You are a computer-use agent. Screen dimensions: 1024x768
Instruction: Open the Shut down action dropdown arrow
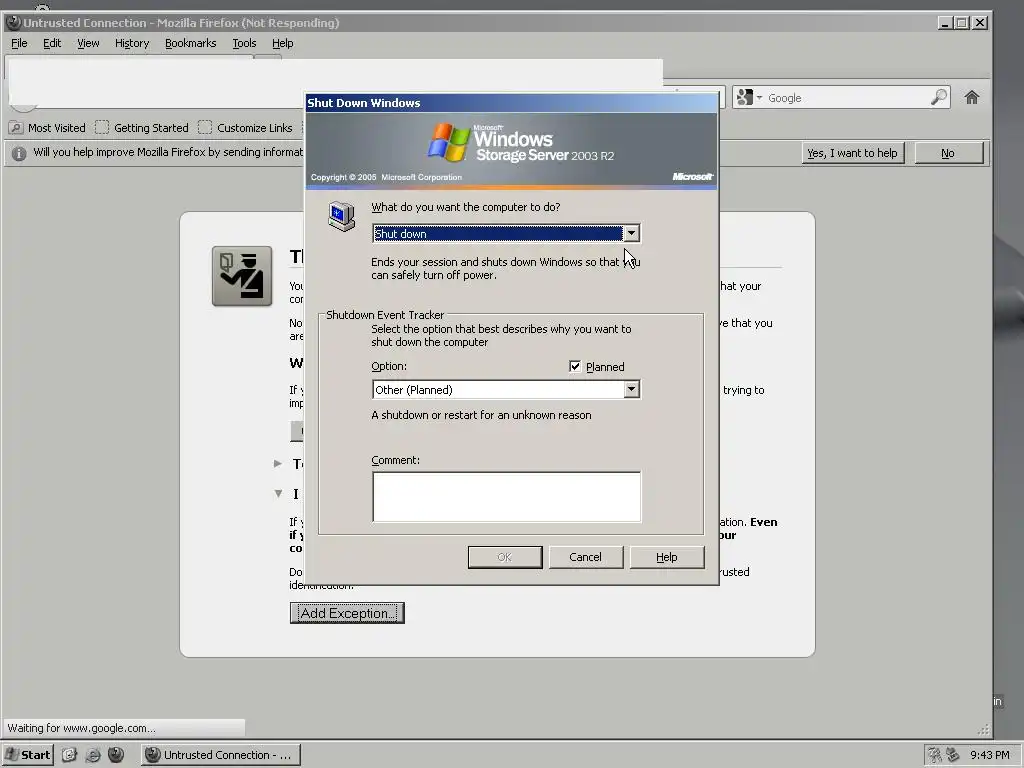coord(632,234)
